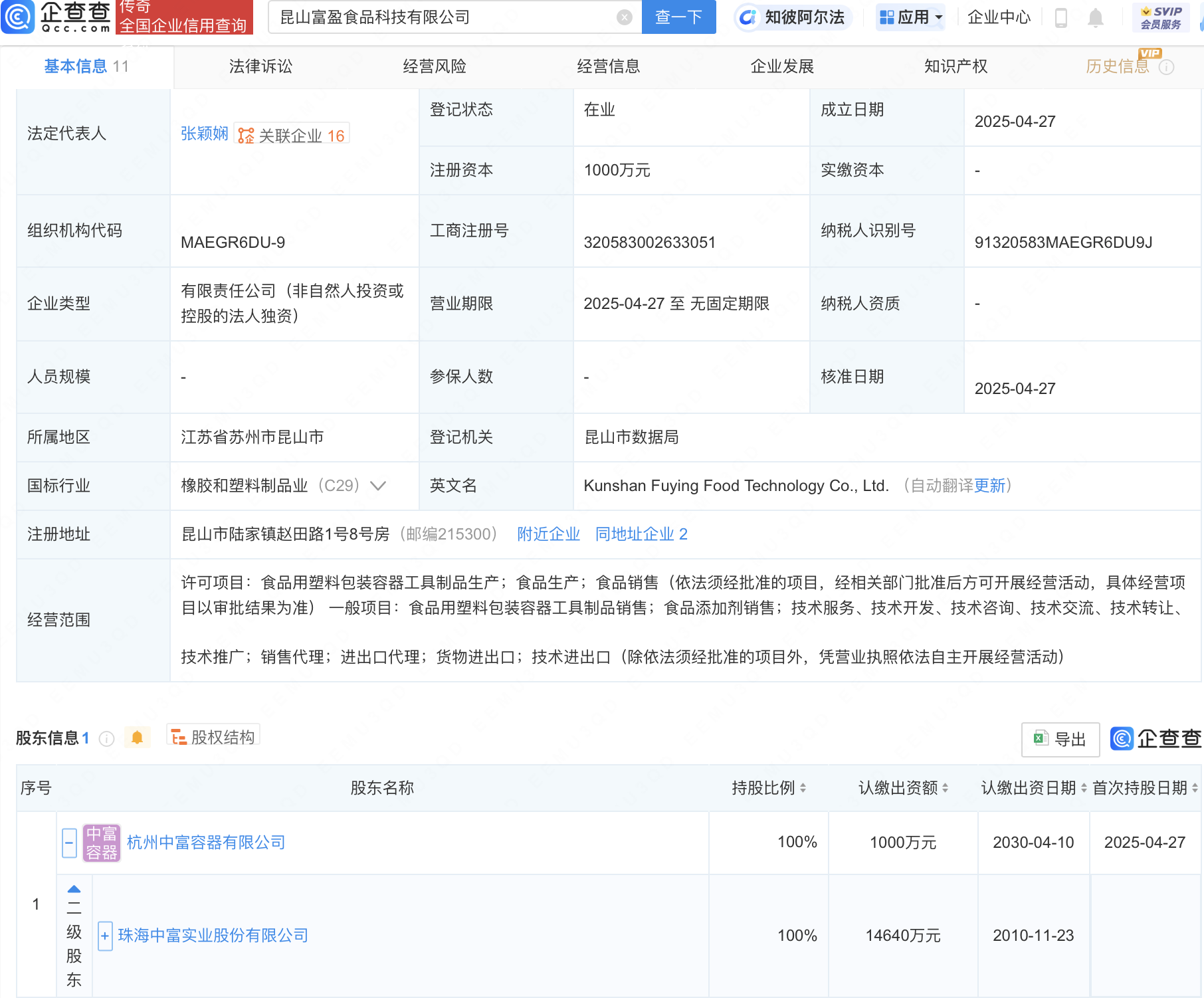The width and height of the screenshot is (1204, 998).
Task: Click the 导出 export button
Action: [1060, 740]
